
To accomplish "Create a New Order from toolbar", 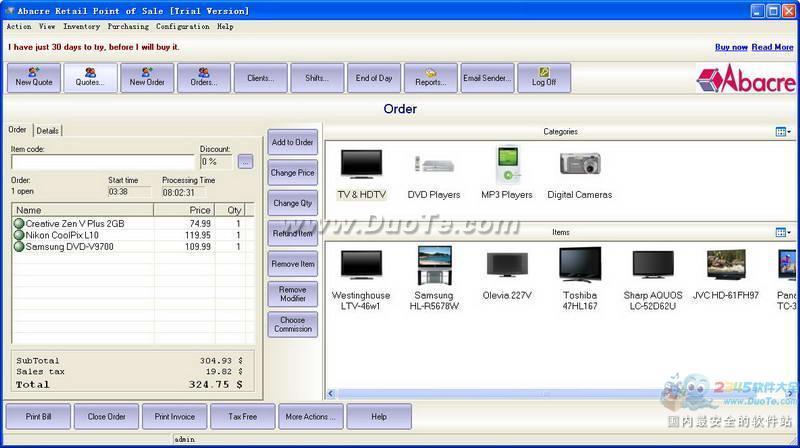I will 147,78.
